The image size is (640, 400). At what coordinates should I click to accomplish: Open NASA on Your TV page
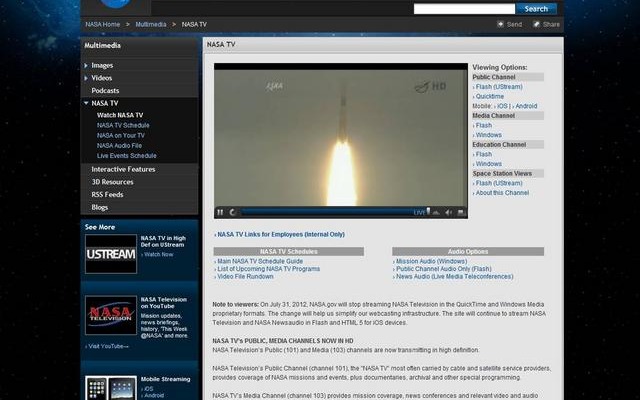coord(121,136)
